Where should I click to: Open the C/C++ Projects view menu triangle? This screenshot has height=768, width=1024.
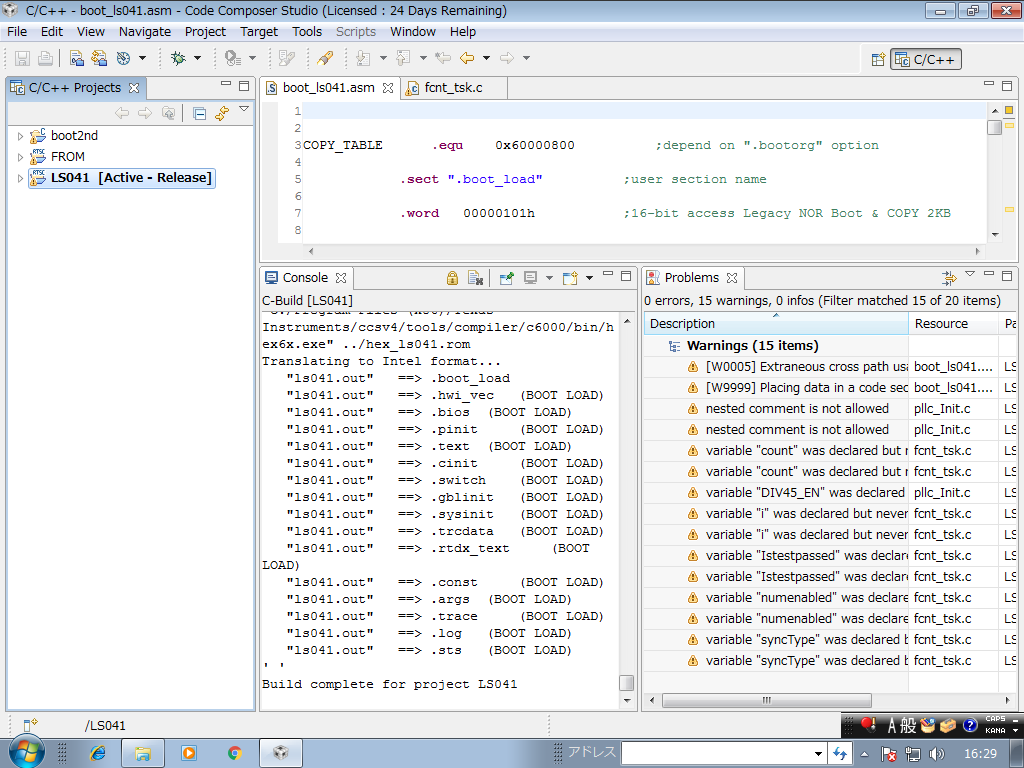[244, 109]
